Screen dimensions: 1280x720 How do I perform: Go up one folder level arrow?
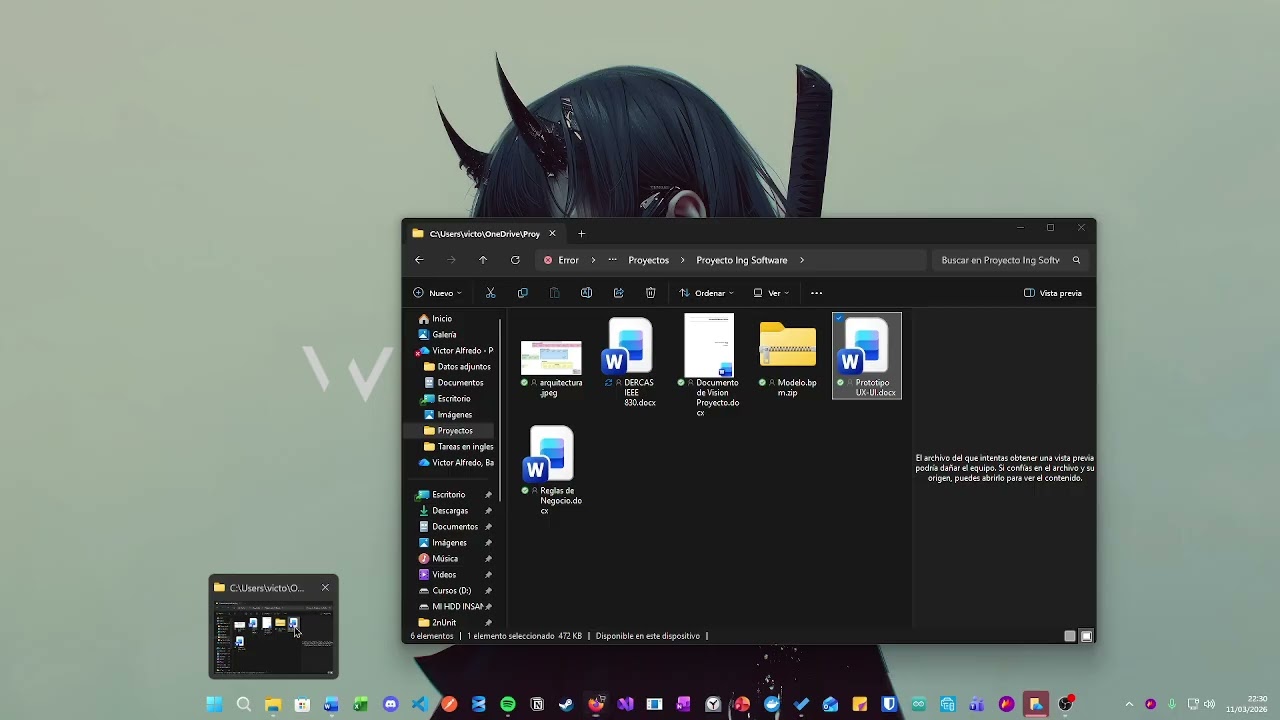(x=483, y=260)
